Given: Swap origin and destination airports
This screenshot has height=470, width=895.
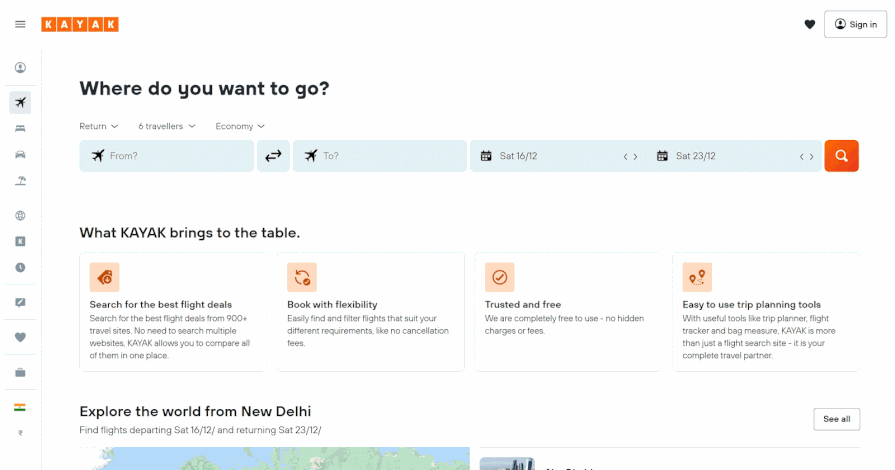Looking at the screenshot, I should [x=273, y=156].
